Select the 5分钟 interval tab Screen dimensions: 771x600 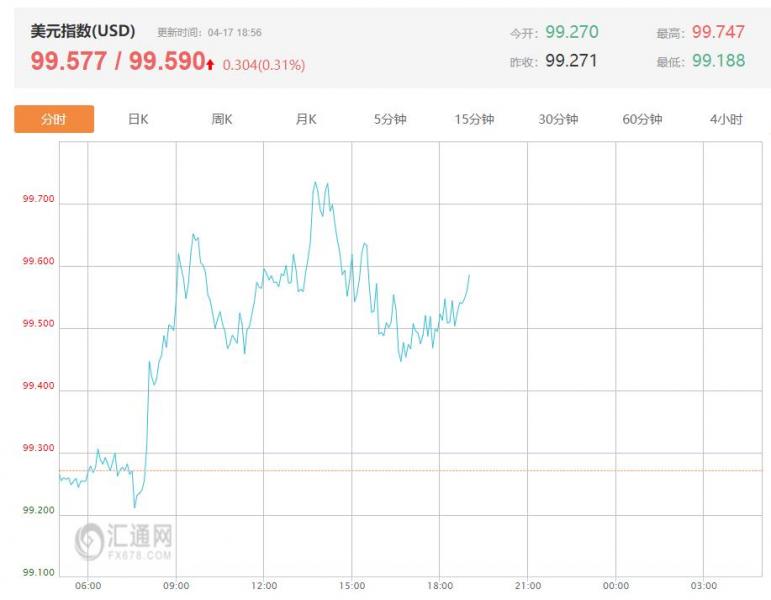coord(390,119)
